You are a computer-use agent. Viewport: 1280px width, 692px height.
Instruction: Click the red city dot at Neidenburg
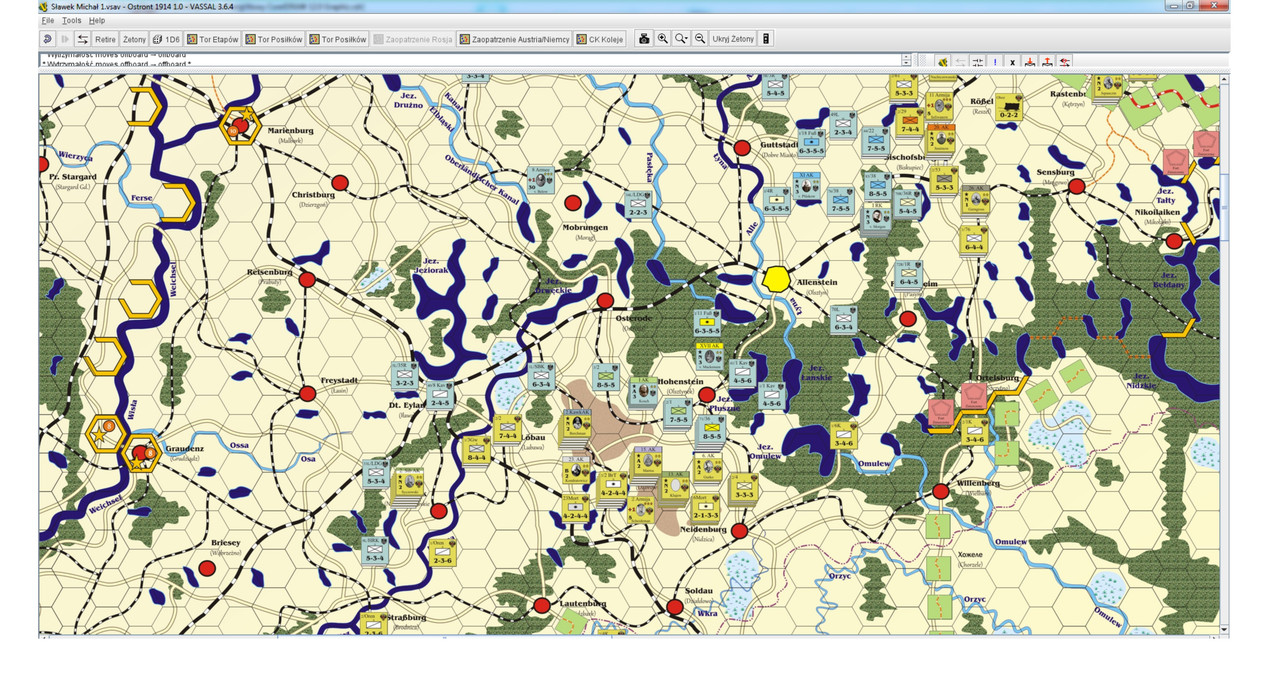pos(740,530)
